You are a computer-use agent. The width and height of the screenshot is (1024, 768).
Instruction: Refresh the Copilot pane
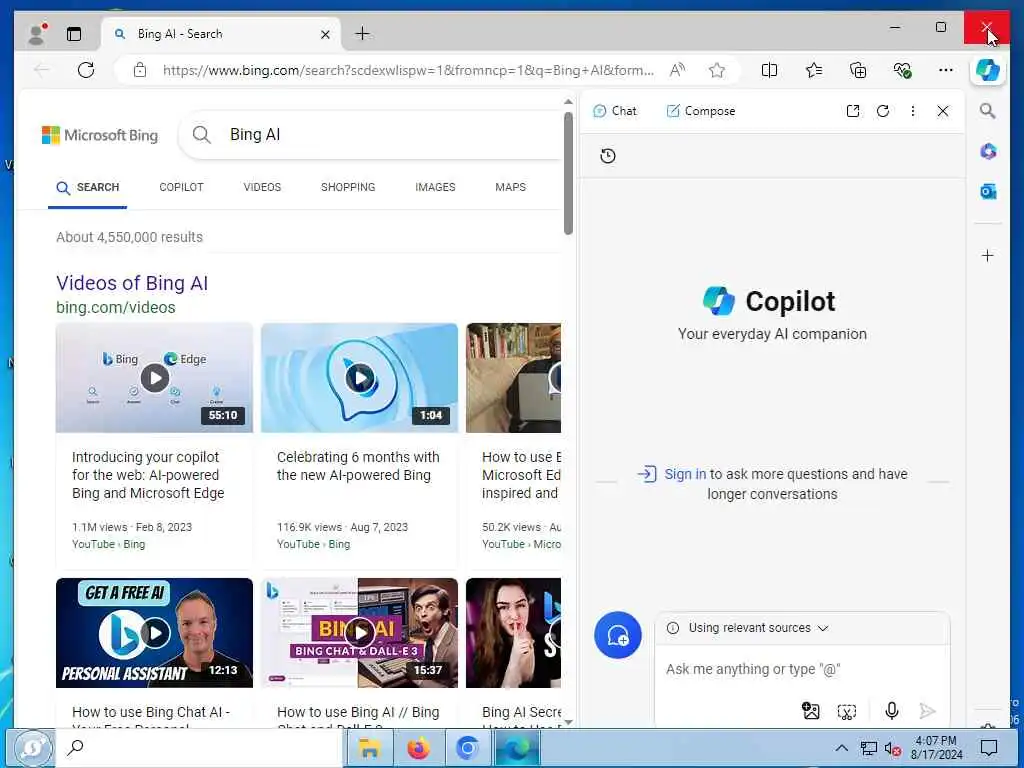pos(883,111)
